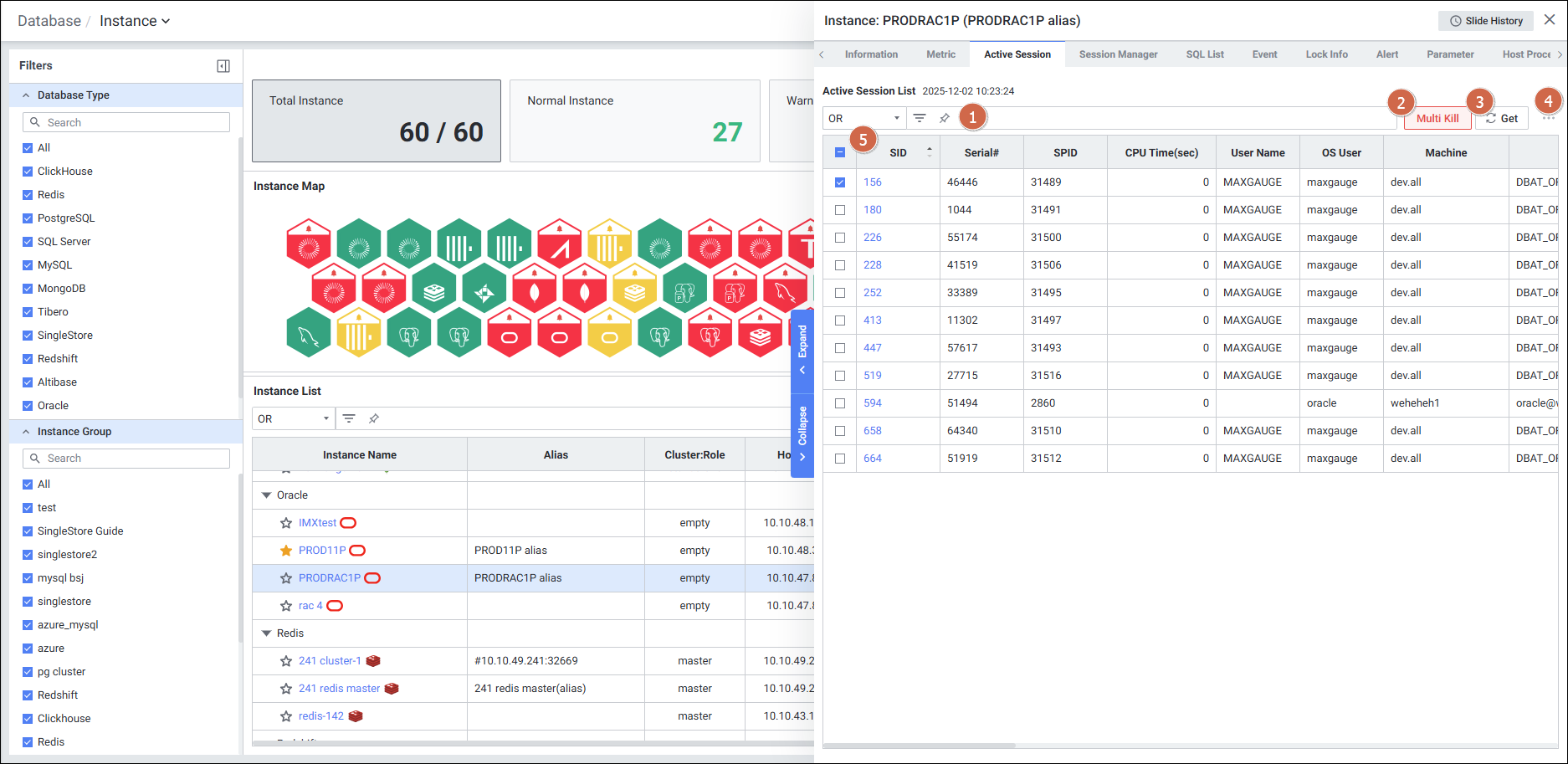The width and height of the screenshot is (1568, 764).
Task: Uncheck the session 156 checkbox
Action: tap(840, 182)
